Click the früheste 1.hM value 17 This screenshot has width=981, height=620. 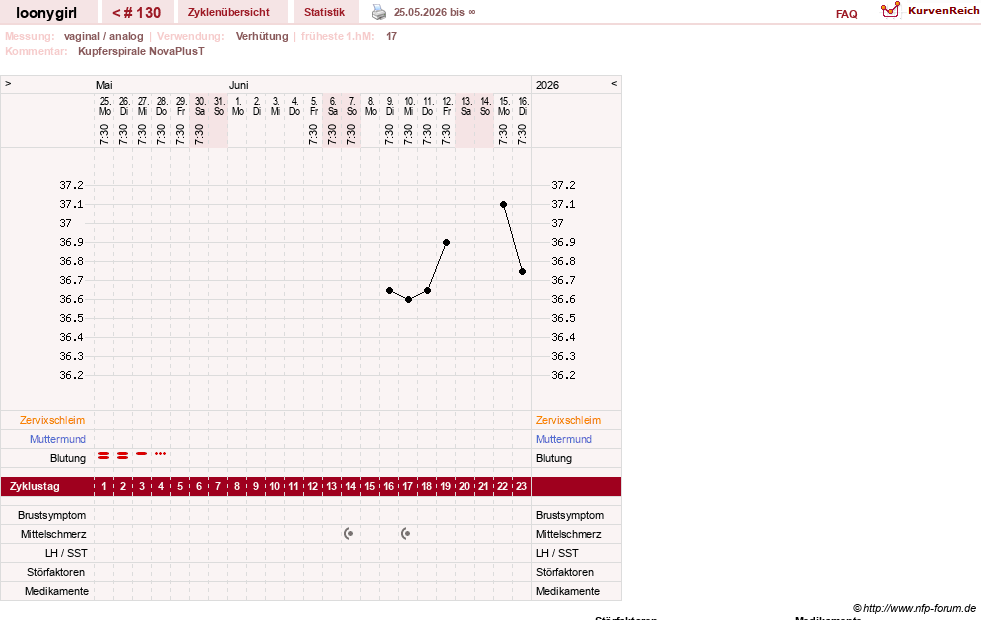(392, 36)
